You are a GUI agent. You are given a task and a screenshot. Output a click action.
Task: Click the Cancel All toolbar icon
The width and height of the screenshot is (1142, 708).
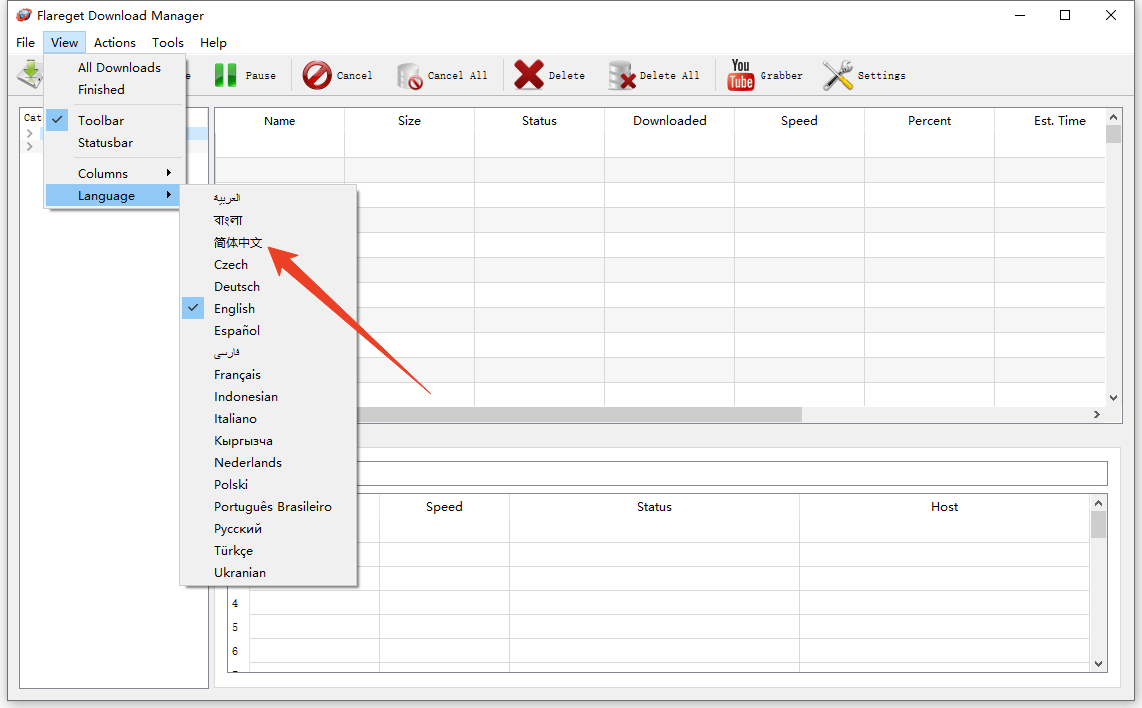click(410, 76)
